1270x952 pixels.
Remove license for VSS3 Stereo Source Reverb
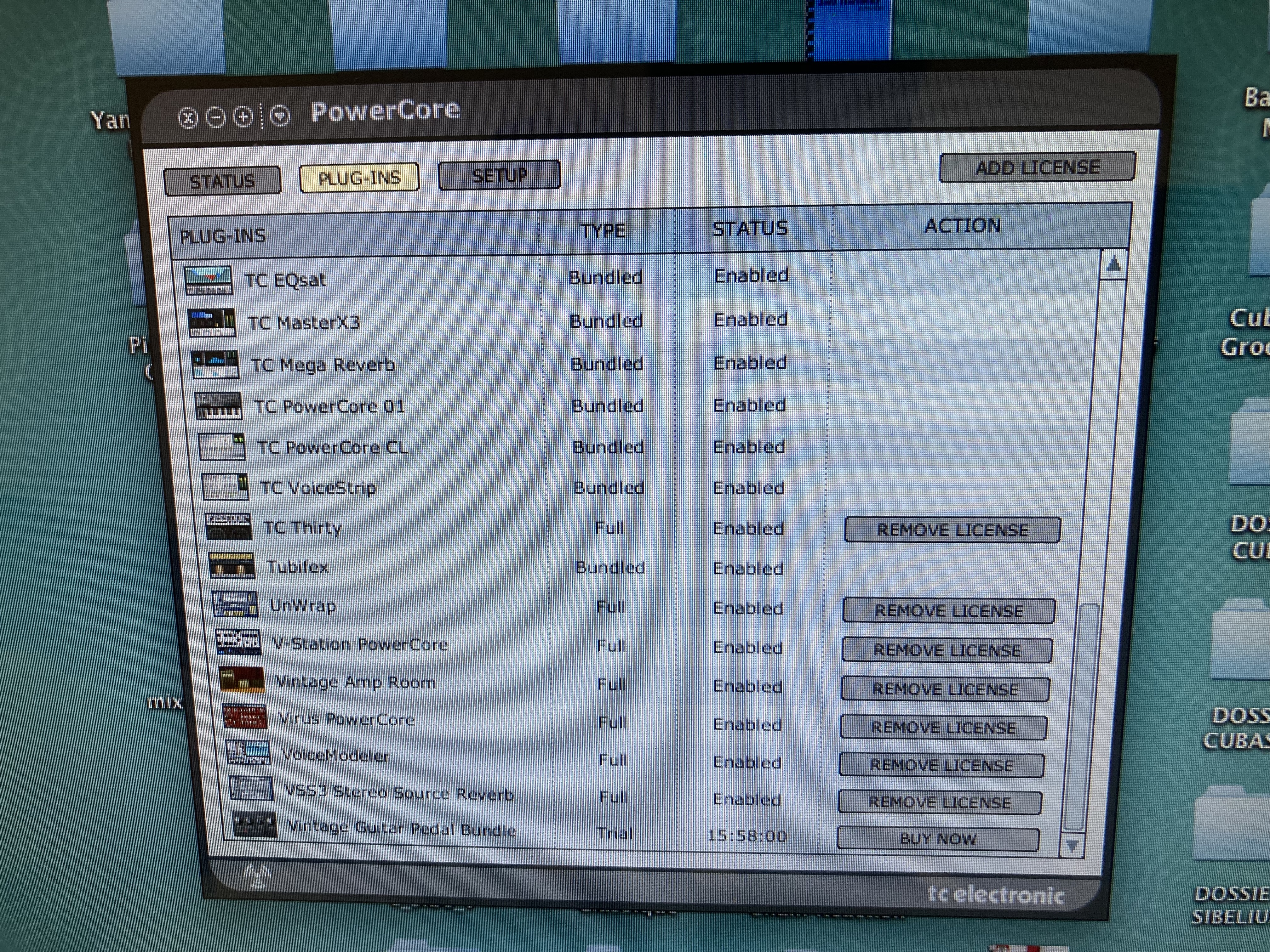940,802
